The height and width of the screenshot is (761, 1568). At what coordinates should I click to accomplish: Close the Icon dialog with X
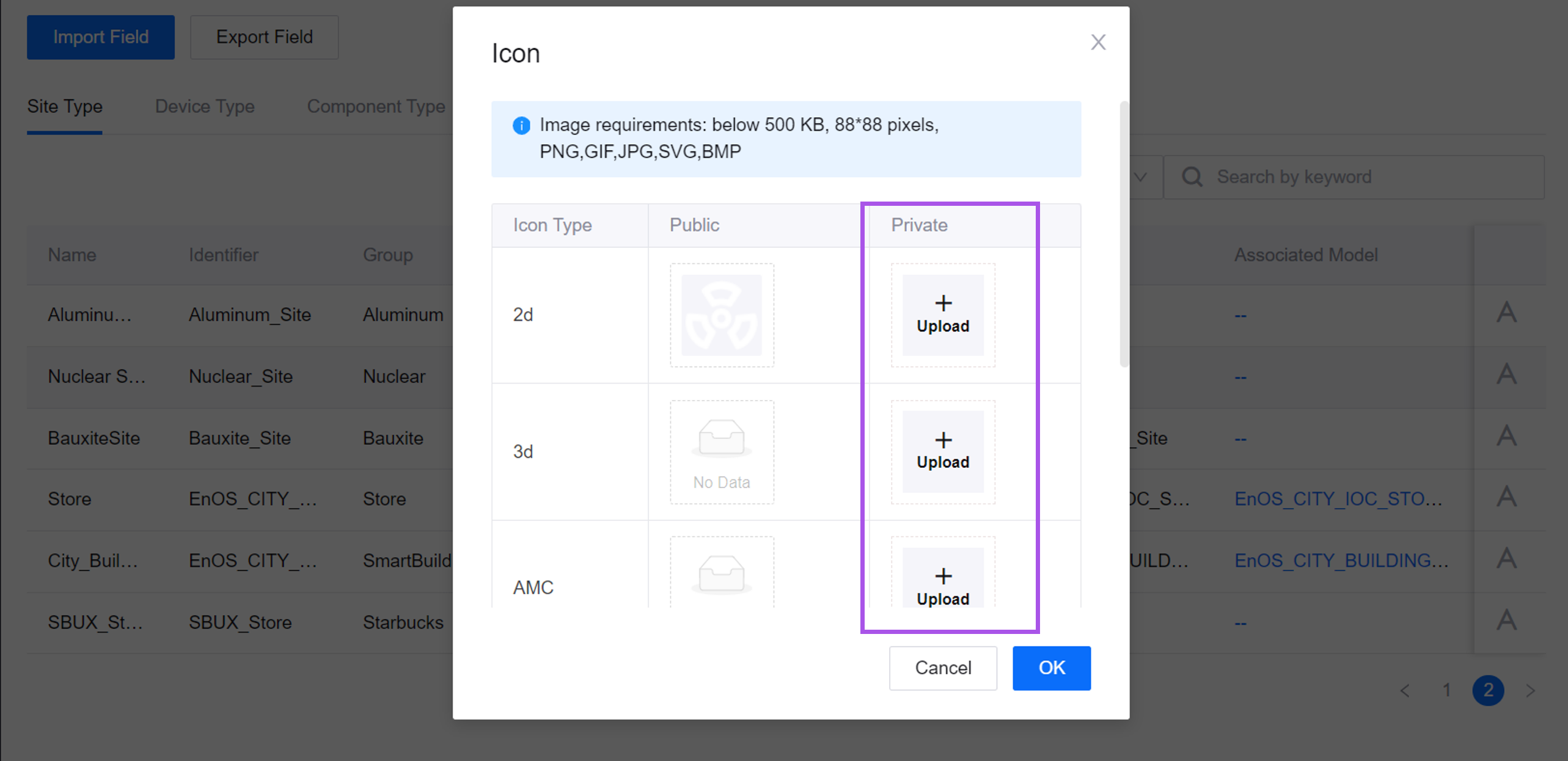[x=1098, y=42]
